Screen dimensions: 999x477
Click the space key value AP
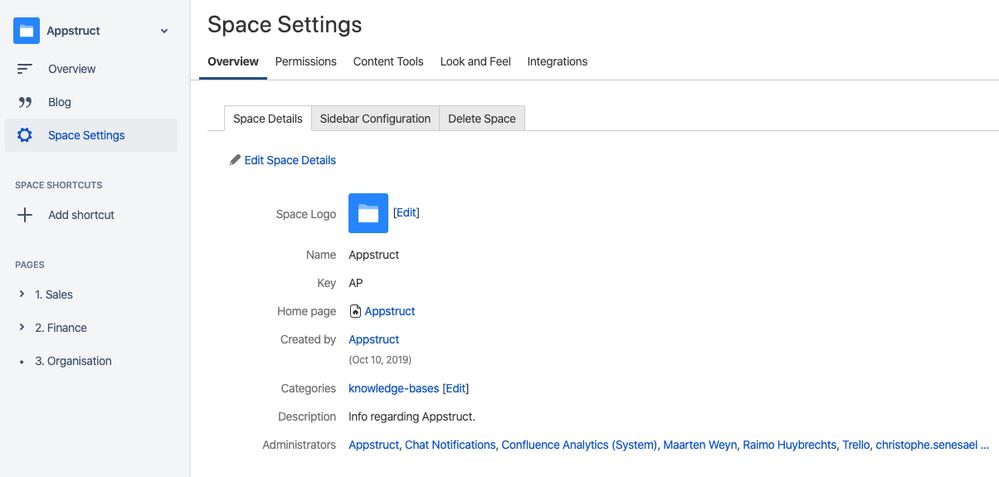[x=356, y=283]
